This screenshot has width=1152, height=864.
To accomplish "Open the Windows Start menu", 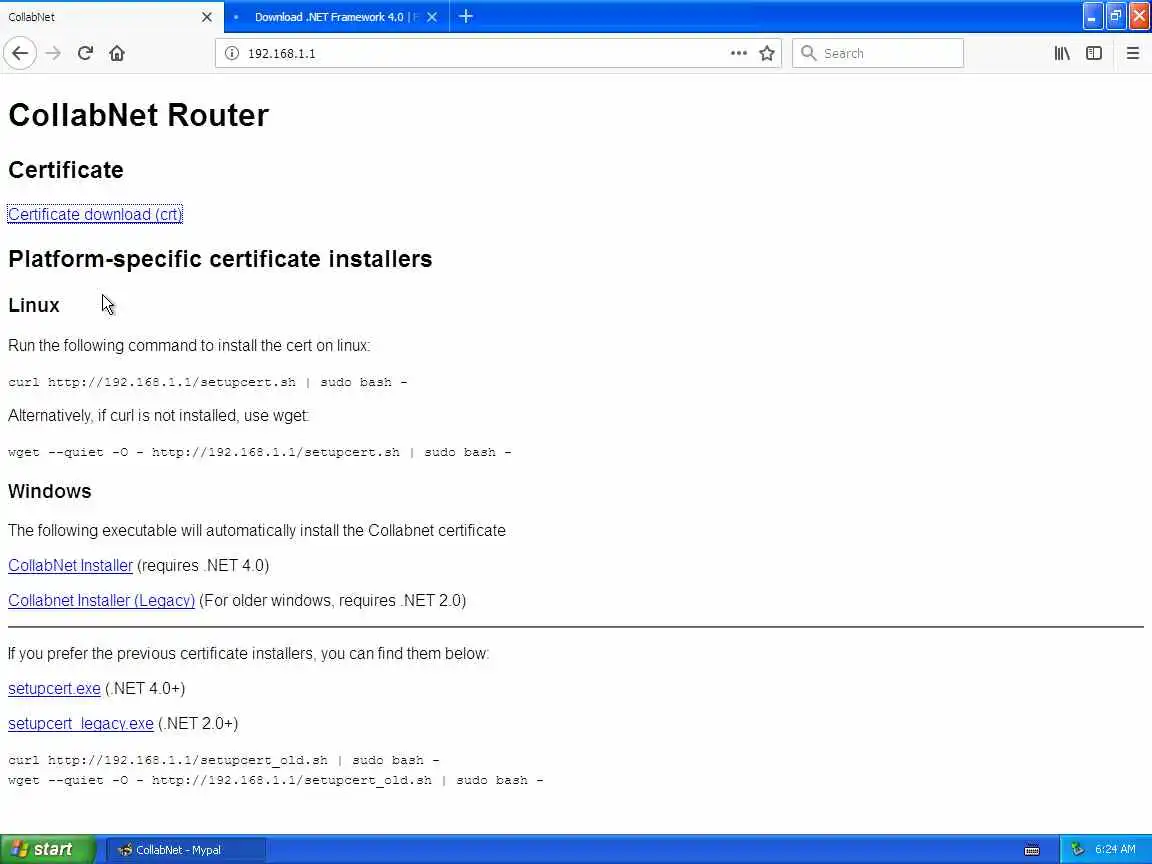I will coord(48,849).
